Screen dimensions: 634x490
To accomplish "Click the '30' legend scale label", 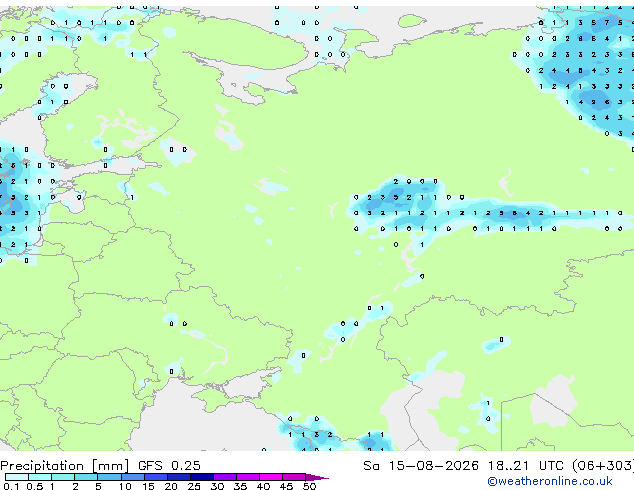I will click(217, 486).
